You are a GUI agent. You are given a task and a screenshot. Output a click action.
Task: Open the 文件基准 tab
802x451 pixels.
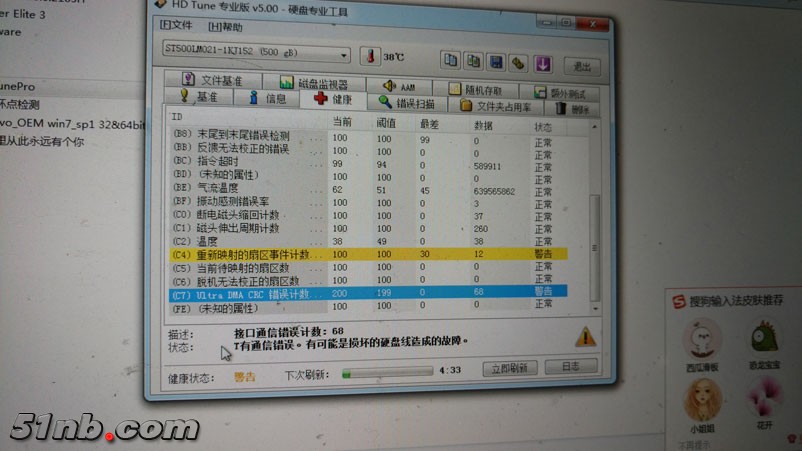213,80
